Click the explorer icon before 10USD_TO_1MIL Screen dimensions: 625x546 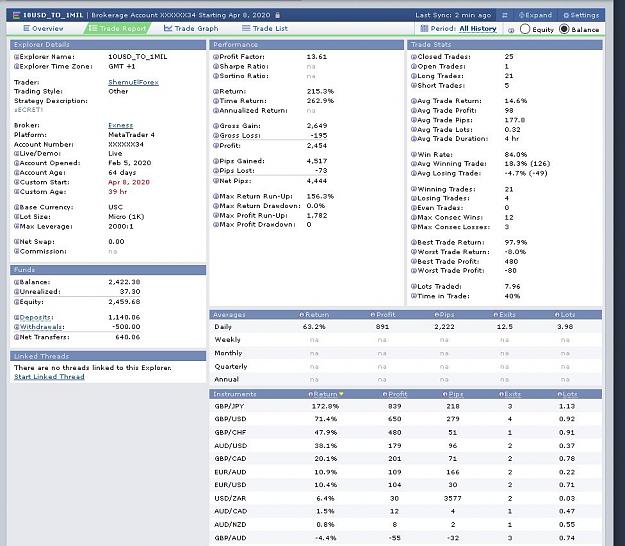click(x=16, y=15)
